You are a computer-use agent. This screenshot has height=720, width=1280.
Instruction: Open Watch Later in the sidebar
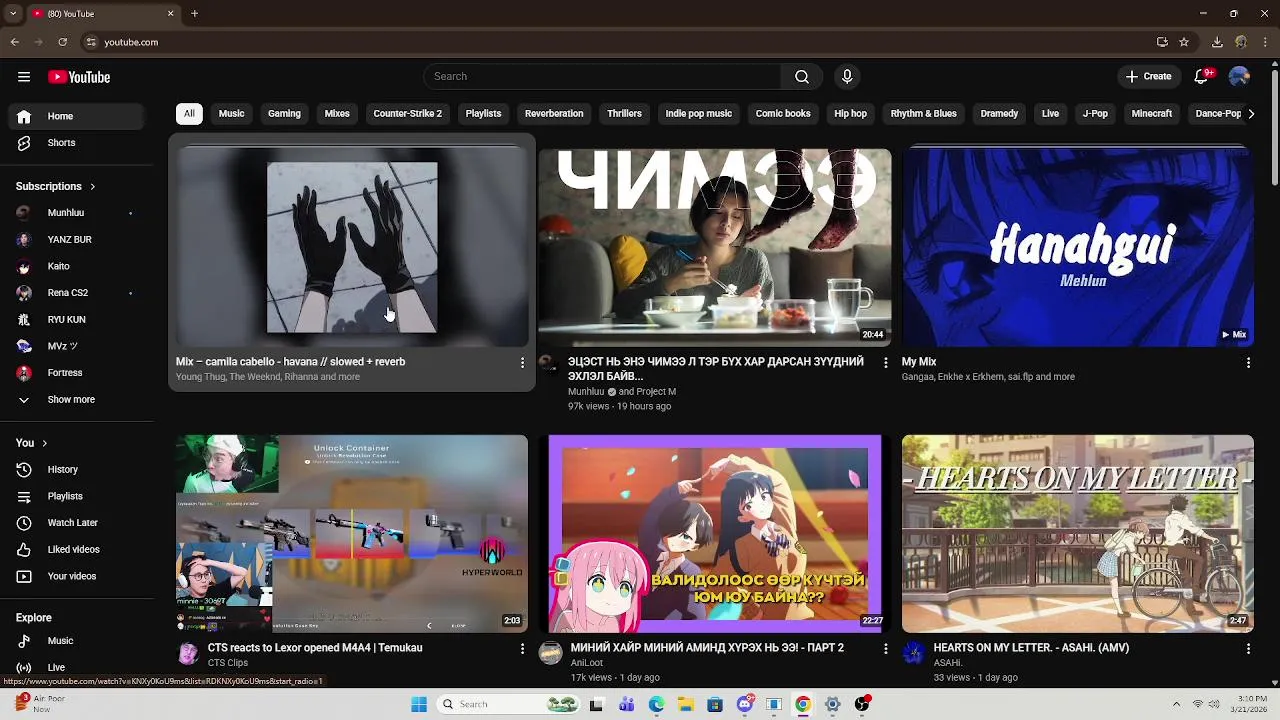point(77,523)
